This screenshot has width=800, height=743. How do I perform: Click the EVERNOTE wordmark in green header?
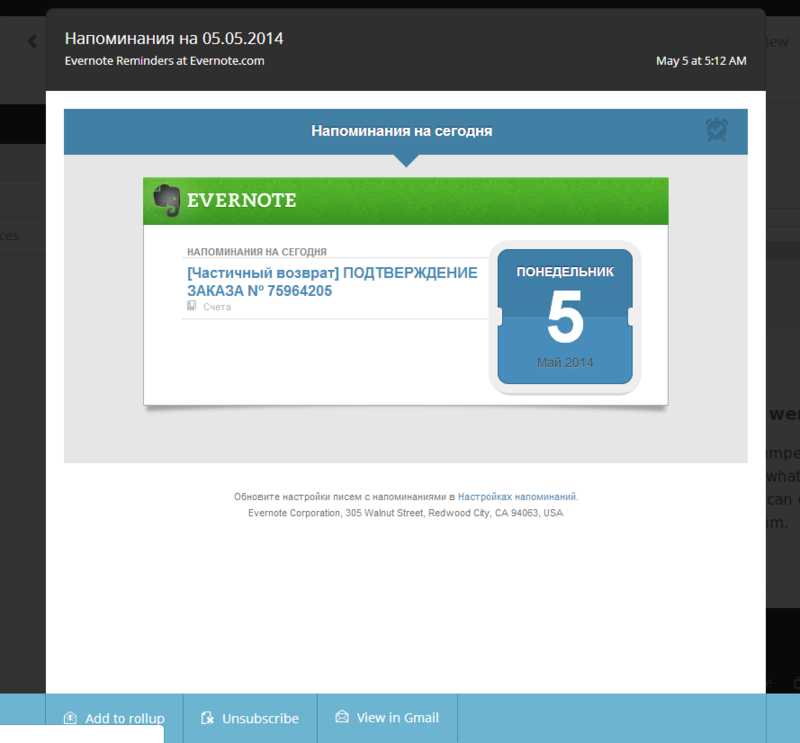pos(241,200)
